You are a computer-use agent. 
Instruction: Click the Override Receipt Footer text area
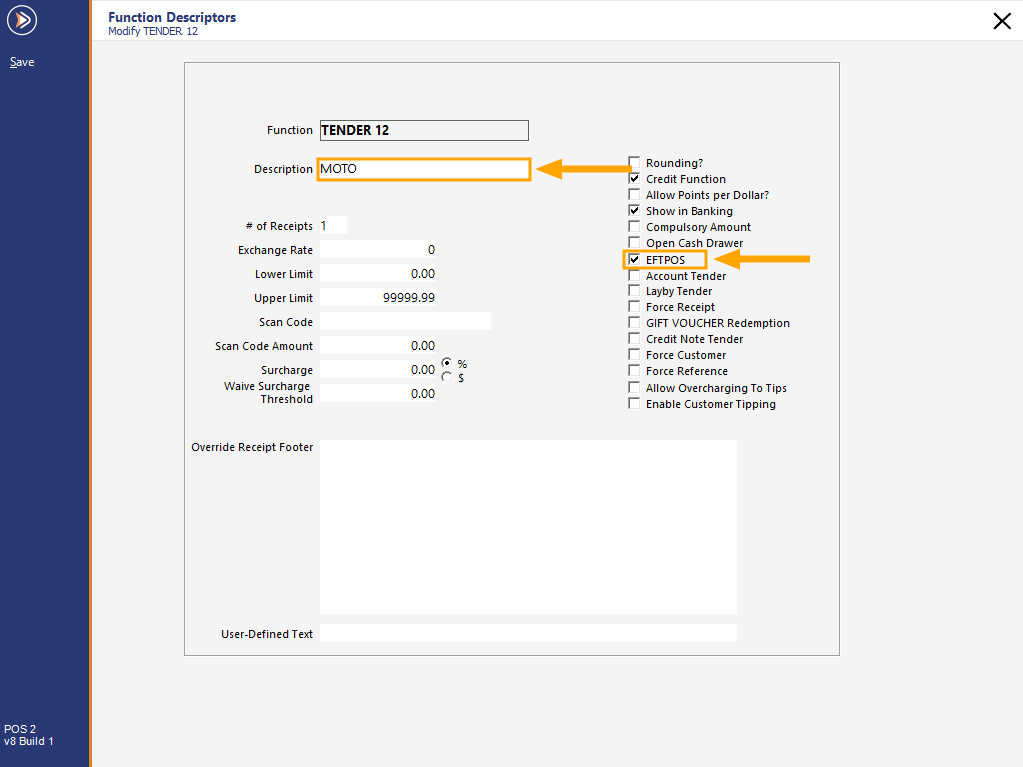point(527,525)
